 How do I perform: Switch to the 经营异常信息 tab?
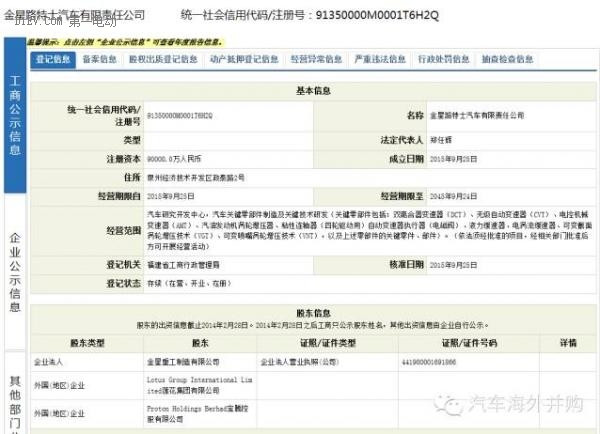point(316,59)
